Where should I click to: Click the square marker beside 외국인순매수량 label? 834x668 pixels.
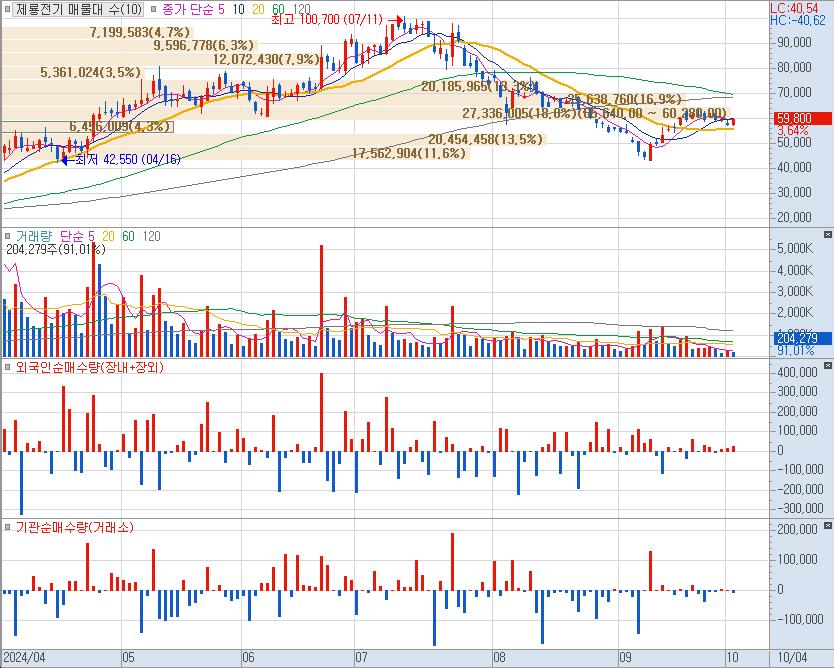click(x=8, y=368)
